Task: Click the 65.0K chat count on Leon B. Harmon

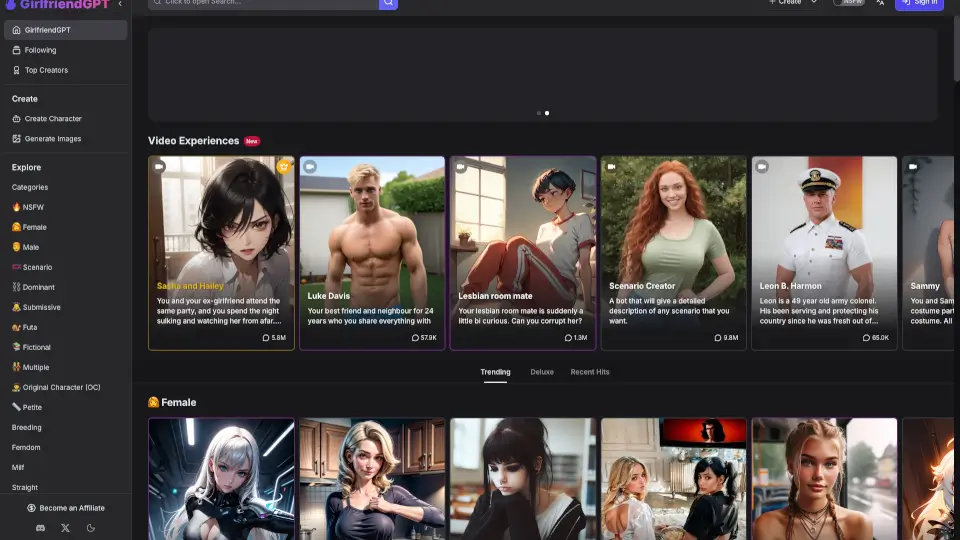Action: point(876,338)
